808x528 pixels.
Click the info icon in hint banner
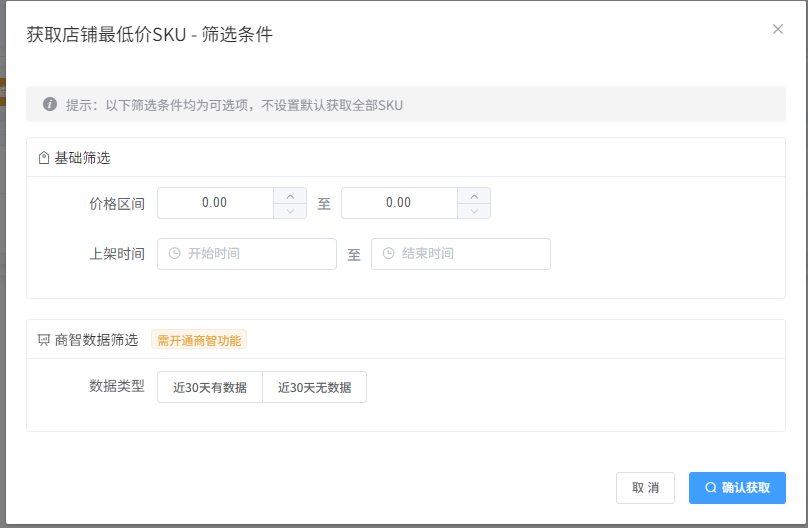click(50, 104)
